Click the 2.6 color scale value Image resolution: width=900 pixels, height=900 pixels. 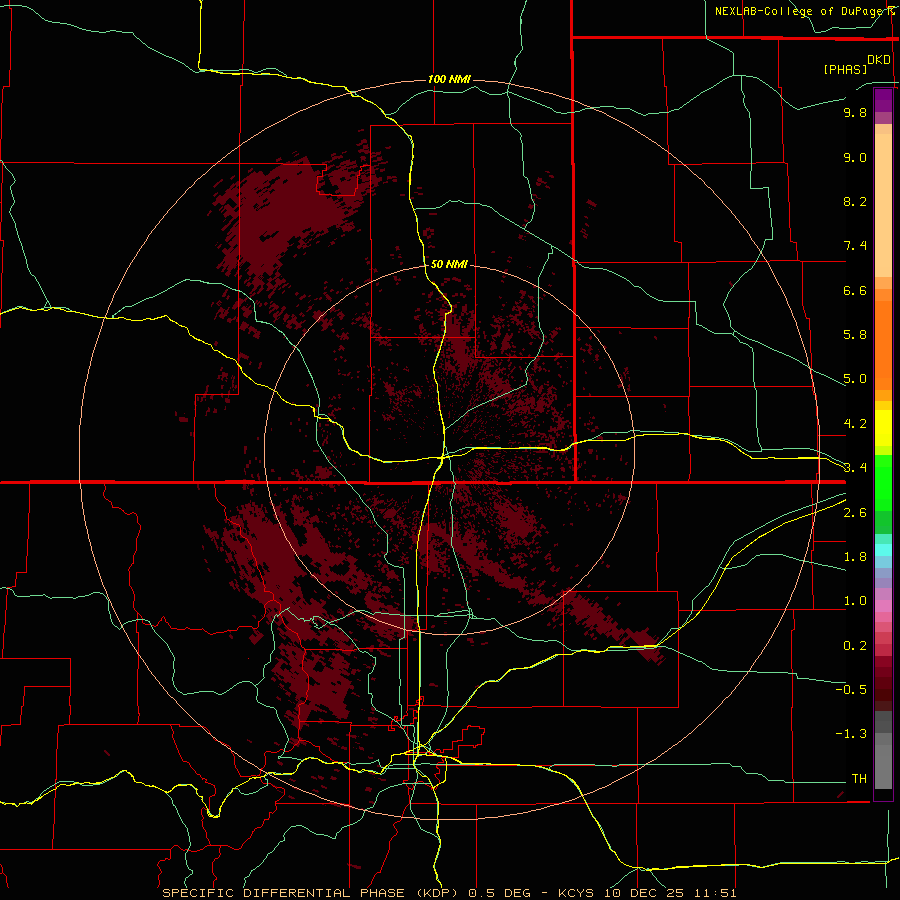point(855,513)
